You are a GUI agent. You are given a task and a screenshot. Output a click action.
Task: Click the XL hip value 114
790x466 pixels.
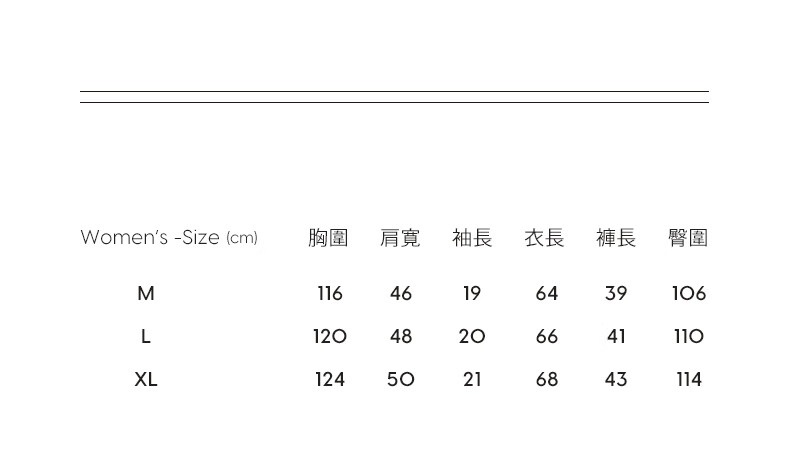[689, 379]
